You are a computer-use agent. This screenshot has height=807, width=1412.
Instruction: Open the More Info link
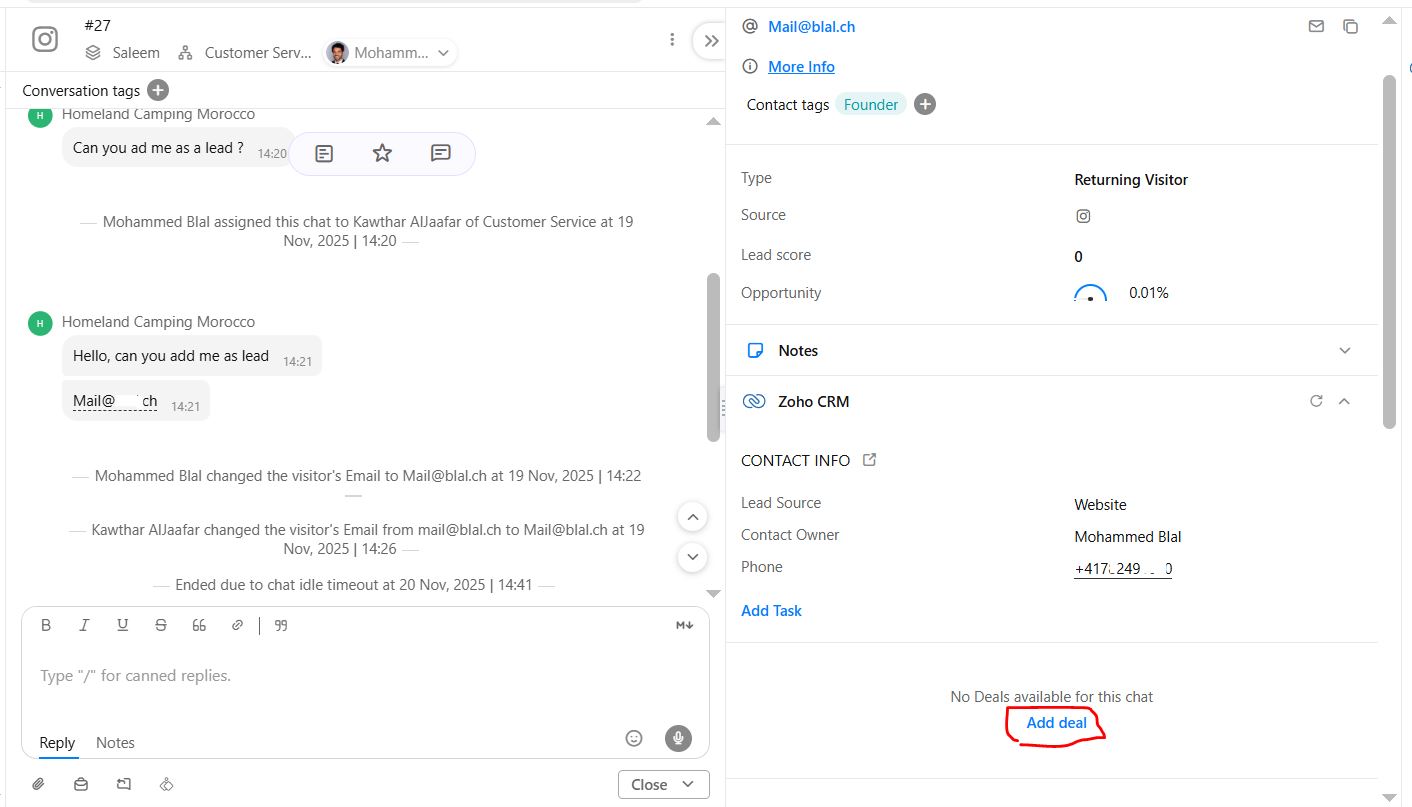[801, 66]
